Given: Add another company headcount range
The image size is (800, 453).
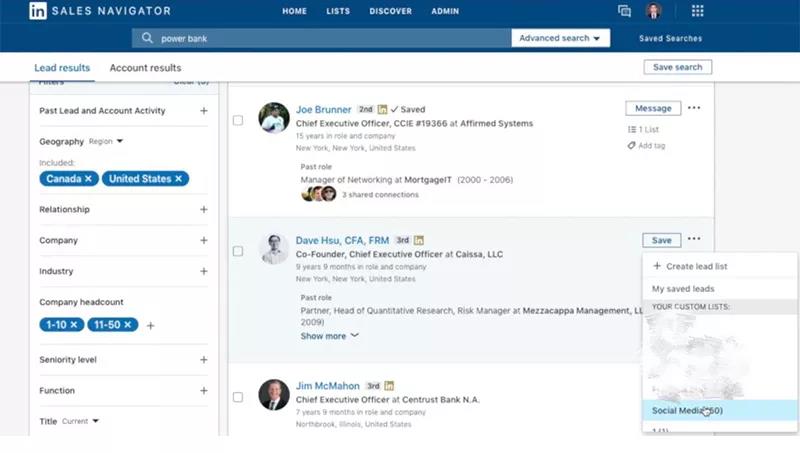Looking at the screenshot, I should click(x=151, y=326).
